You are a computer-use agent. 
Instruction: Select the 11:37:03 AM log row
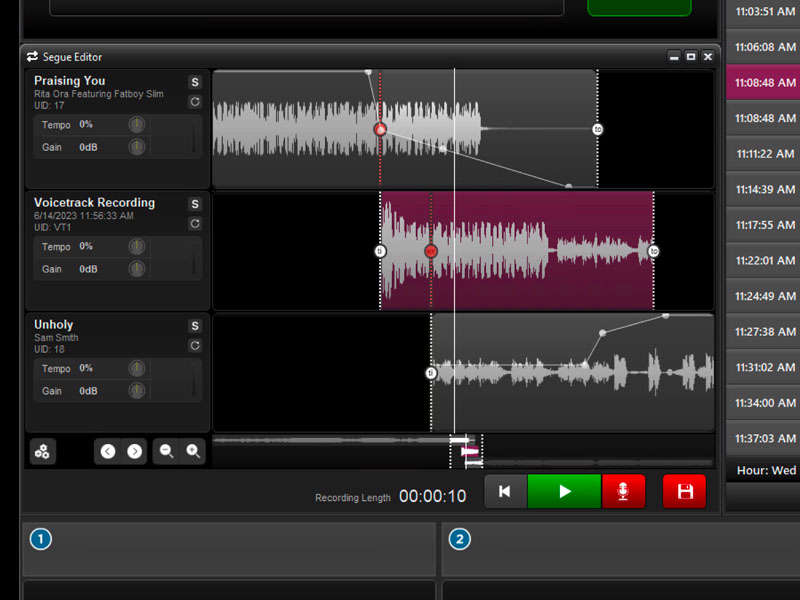(x=763, y=438)
